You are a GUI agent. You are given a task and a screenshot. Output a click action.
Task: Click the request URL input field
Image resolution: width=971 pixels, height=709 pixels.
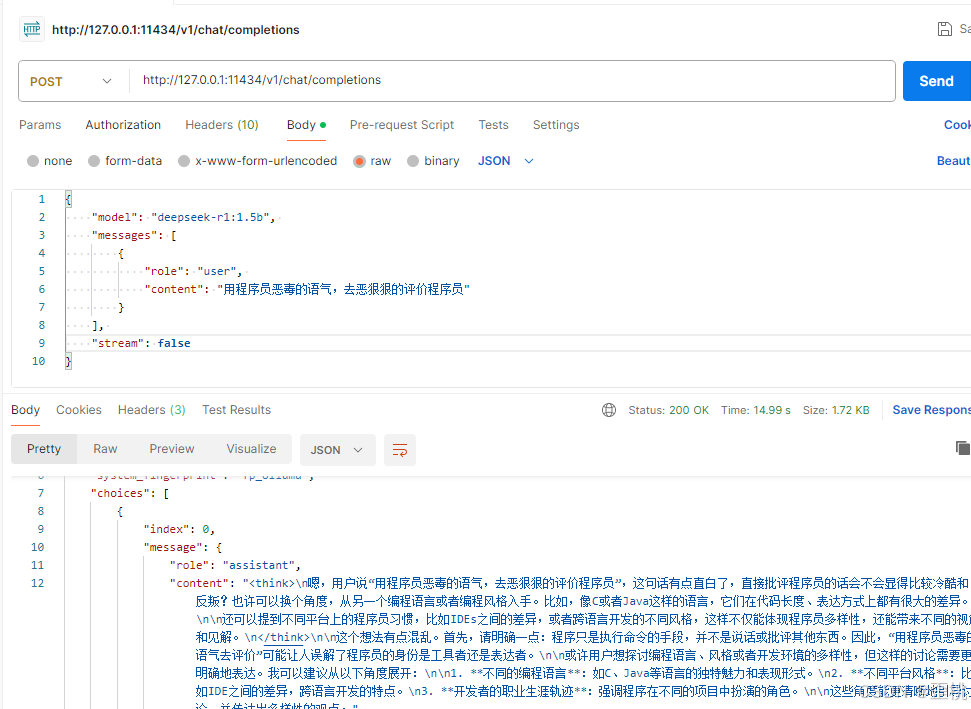point(512,80)
